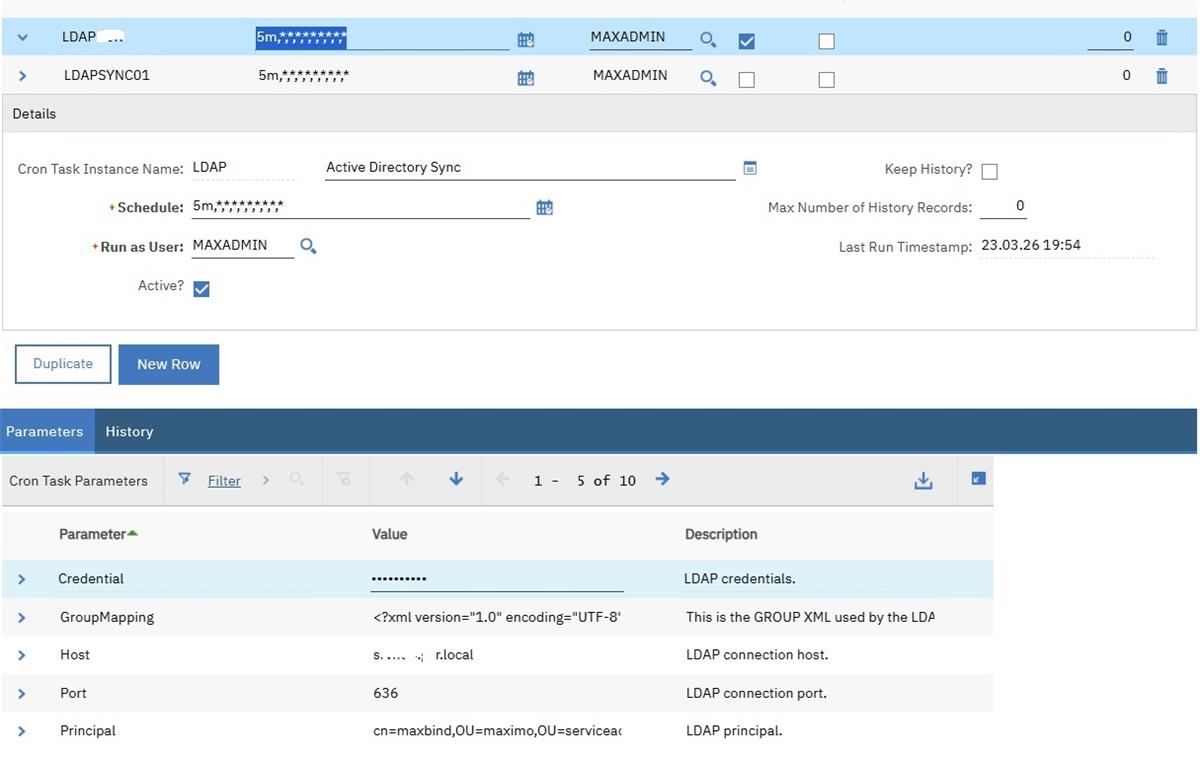1200x757 pixels.
Task: Enable Keep History checkbox
Action: click(989, 171)
